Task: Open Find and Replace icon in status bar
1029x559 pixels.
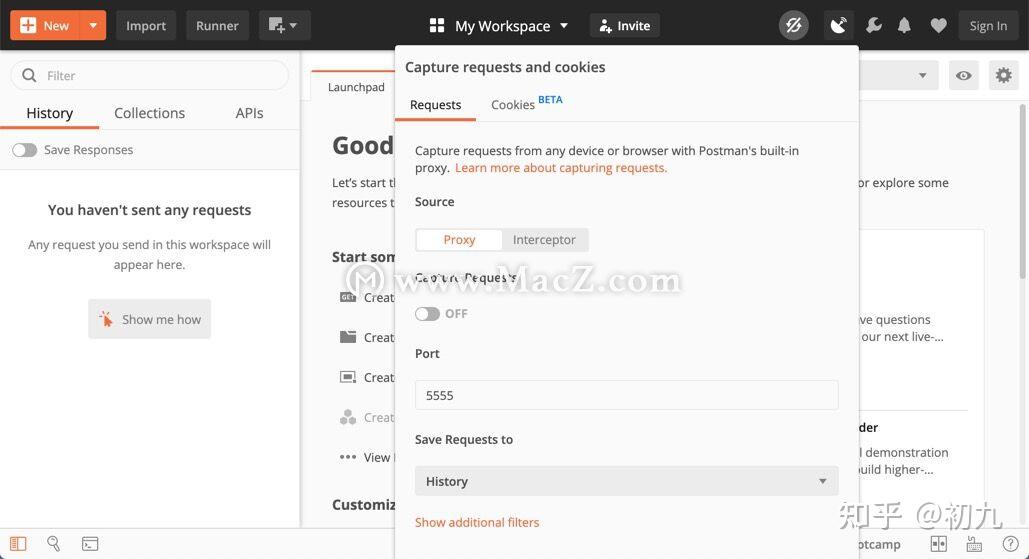Action: pyautogui.click(x=54, y=543)
